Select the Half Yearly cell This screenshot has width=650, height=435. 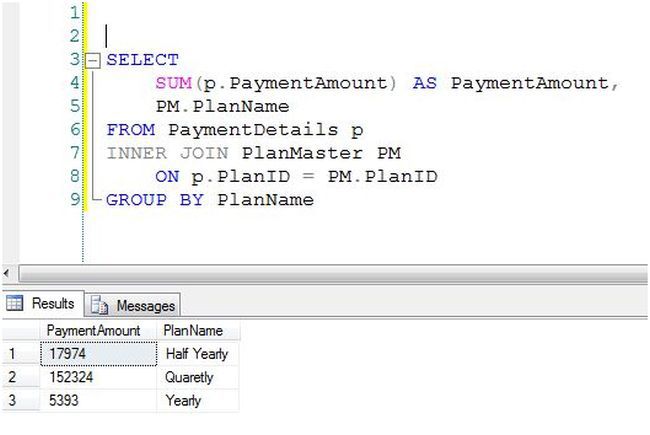coord(198,354)
